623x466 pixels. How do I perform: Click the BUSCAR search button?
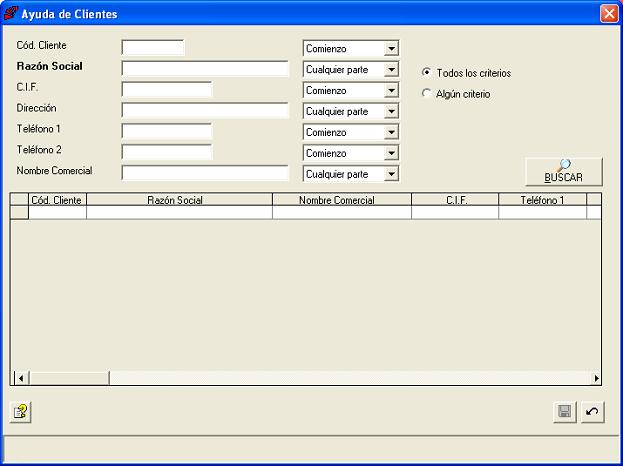point(564,172)
